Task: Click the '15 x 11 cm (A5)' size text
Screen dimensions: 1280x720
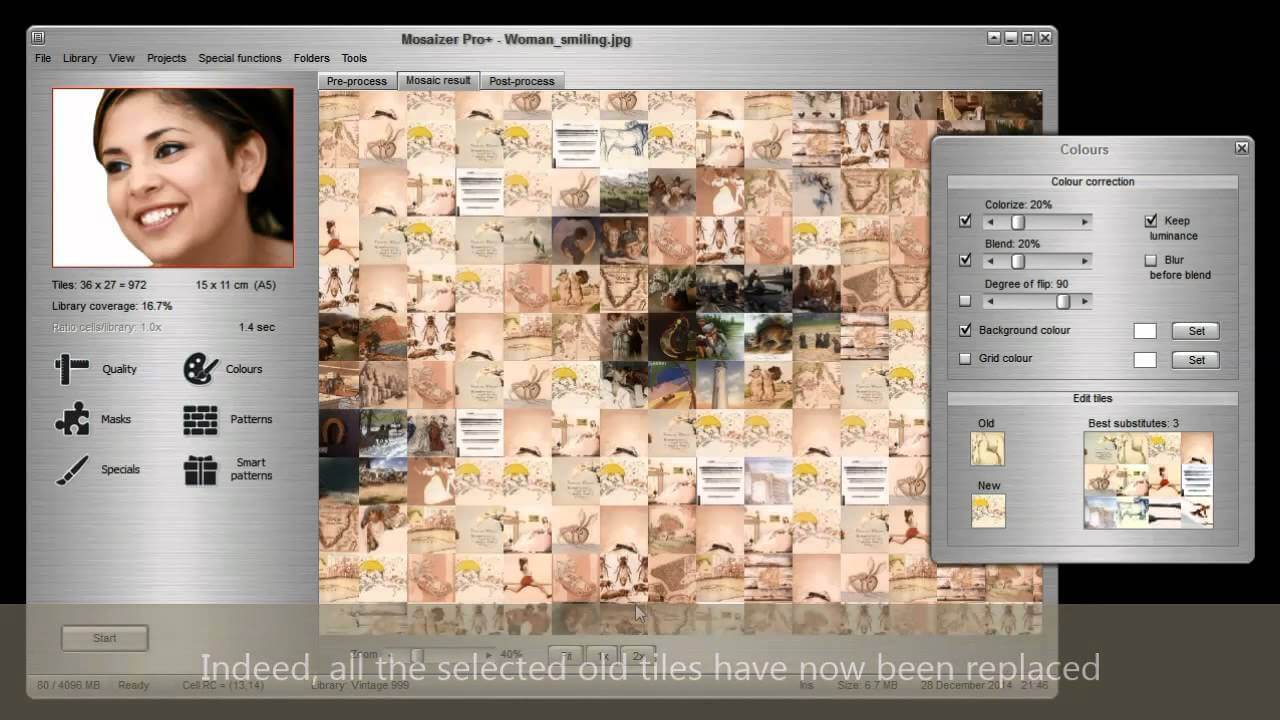Action: [236, 285]
